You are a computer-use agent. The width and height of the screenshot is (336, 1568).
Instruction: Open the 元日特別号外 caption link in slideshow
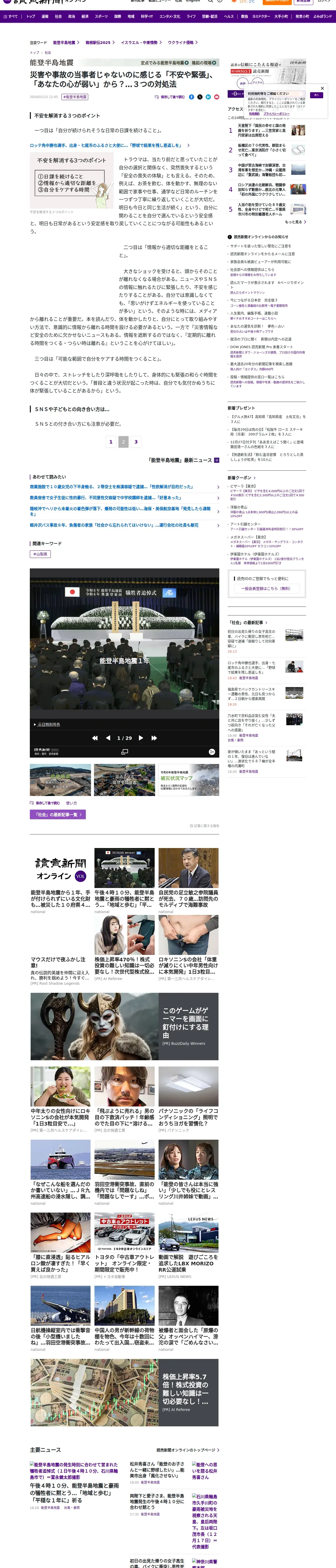(49, 724)
